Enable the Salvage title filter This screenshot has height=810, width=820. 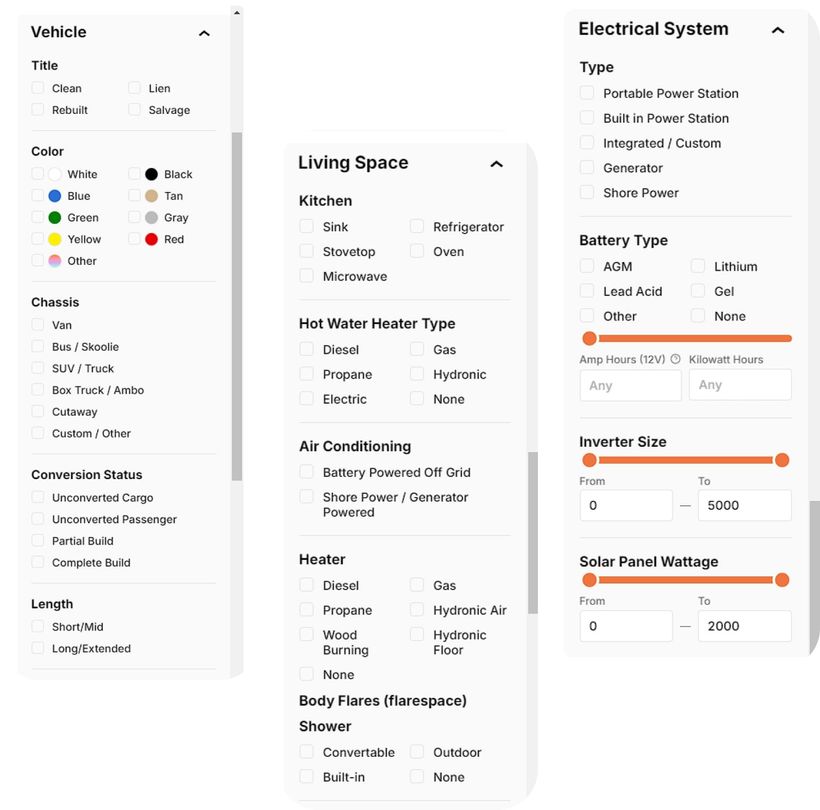tap(136, 110)
